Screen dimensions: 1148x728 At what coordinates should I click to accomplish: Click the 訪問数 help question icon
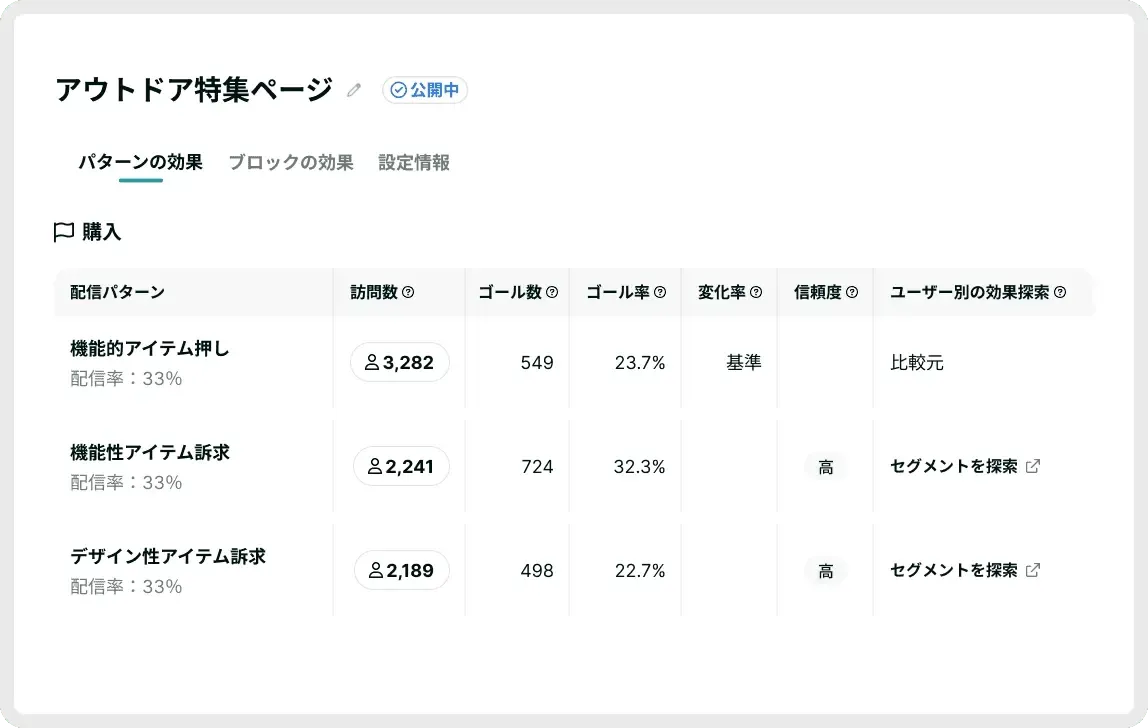408,293
